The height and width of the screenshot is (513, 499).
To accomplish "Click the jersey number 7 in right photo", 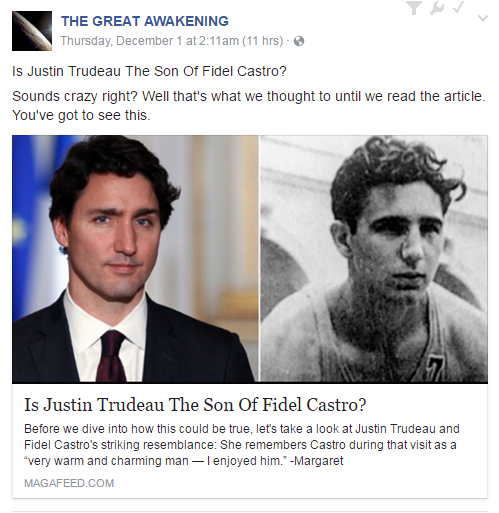I will point(435,369).
